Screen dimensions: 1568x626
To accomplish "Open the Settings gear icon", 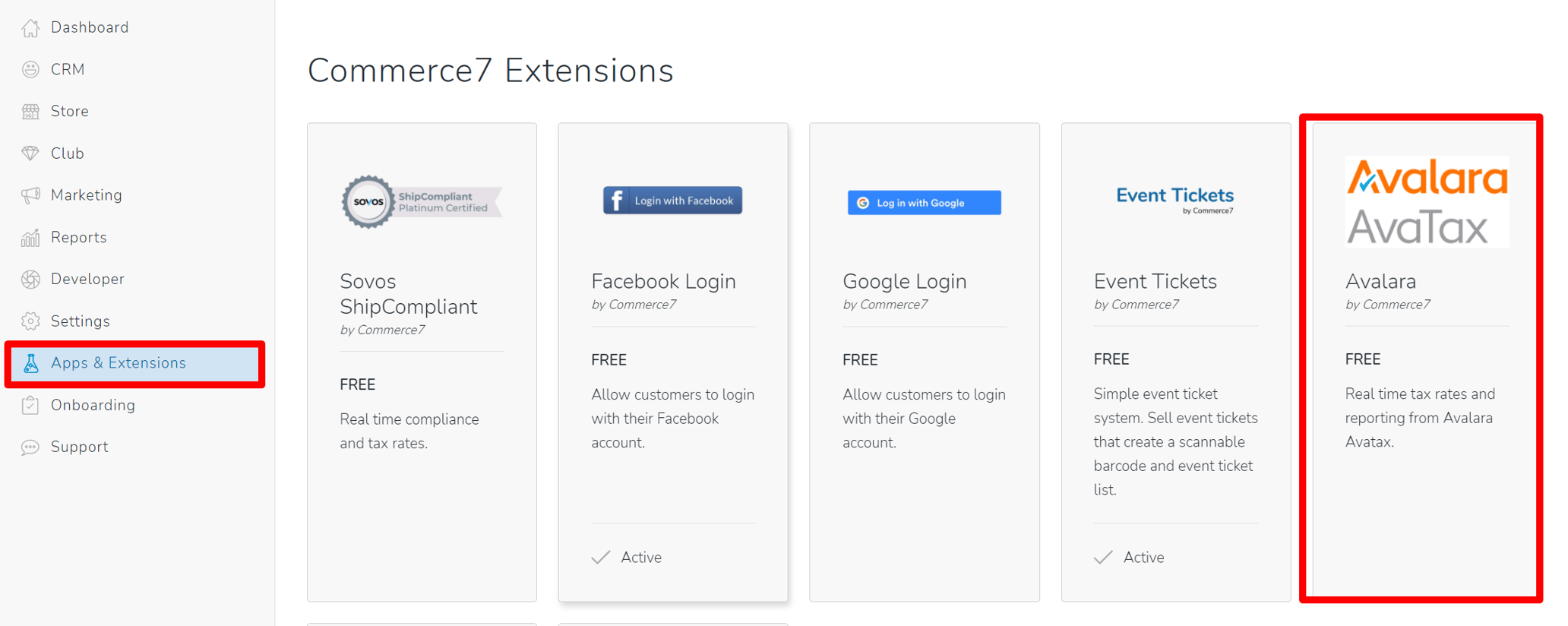I will click(30, 321).
